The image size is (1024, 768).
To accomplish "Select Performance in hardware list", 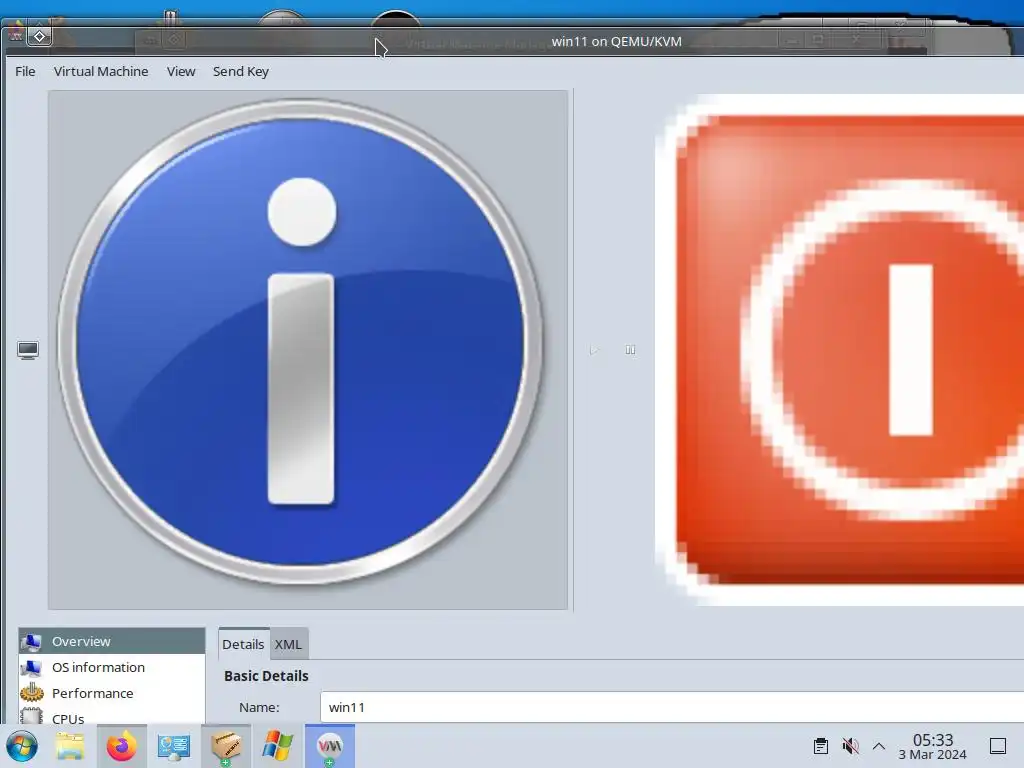I will point(112,693).
